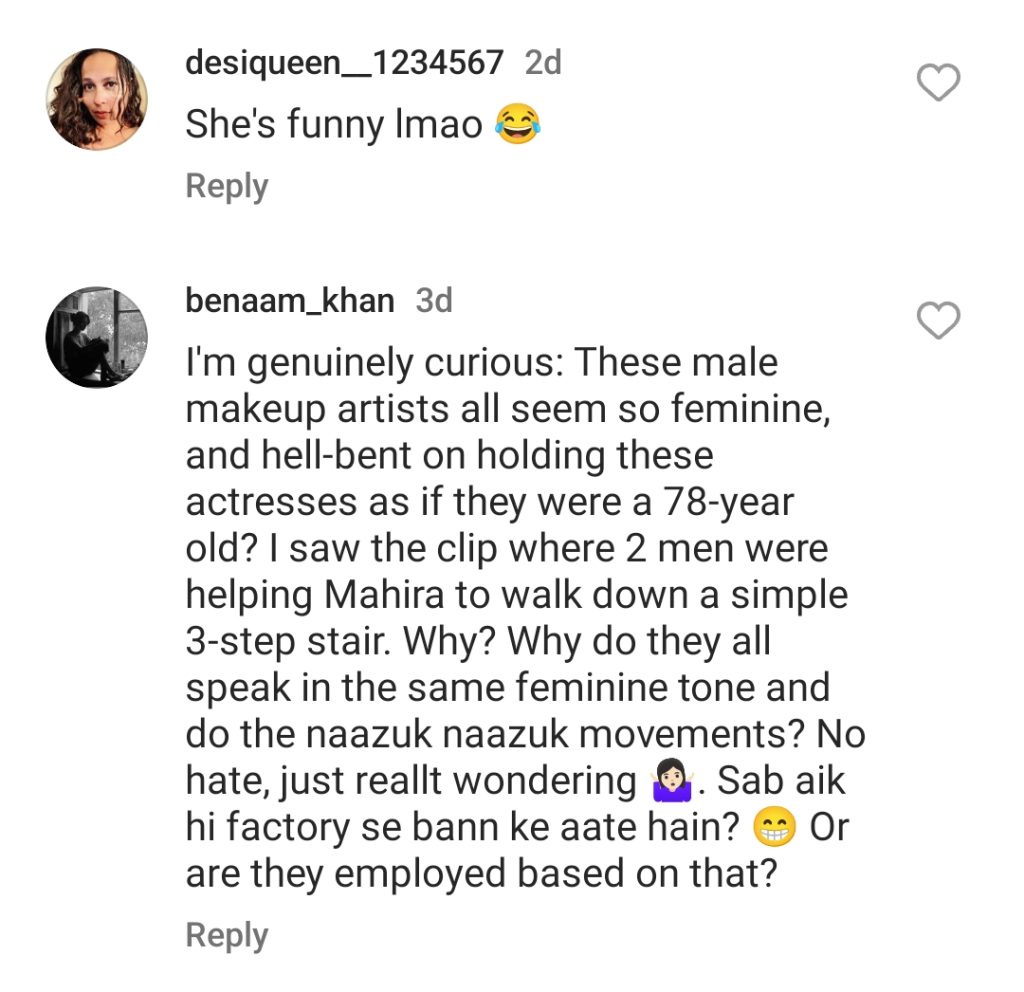This screenshot has width=1024, height=992.
Task: Open the benaam_khan username link
Action: pos(290,301)
